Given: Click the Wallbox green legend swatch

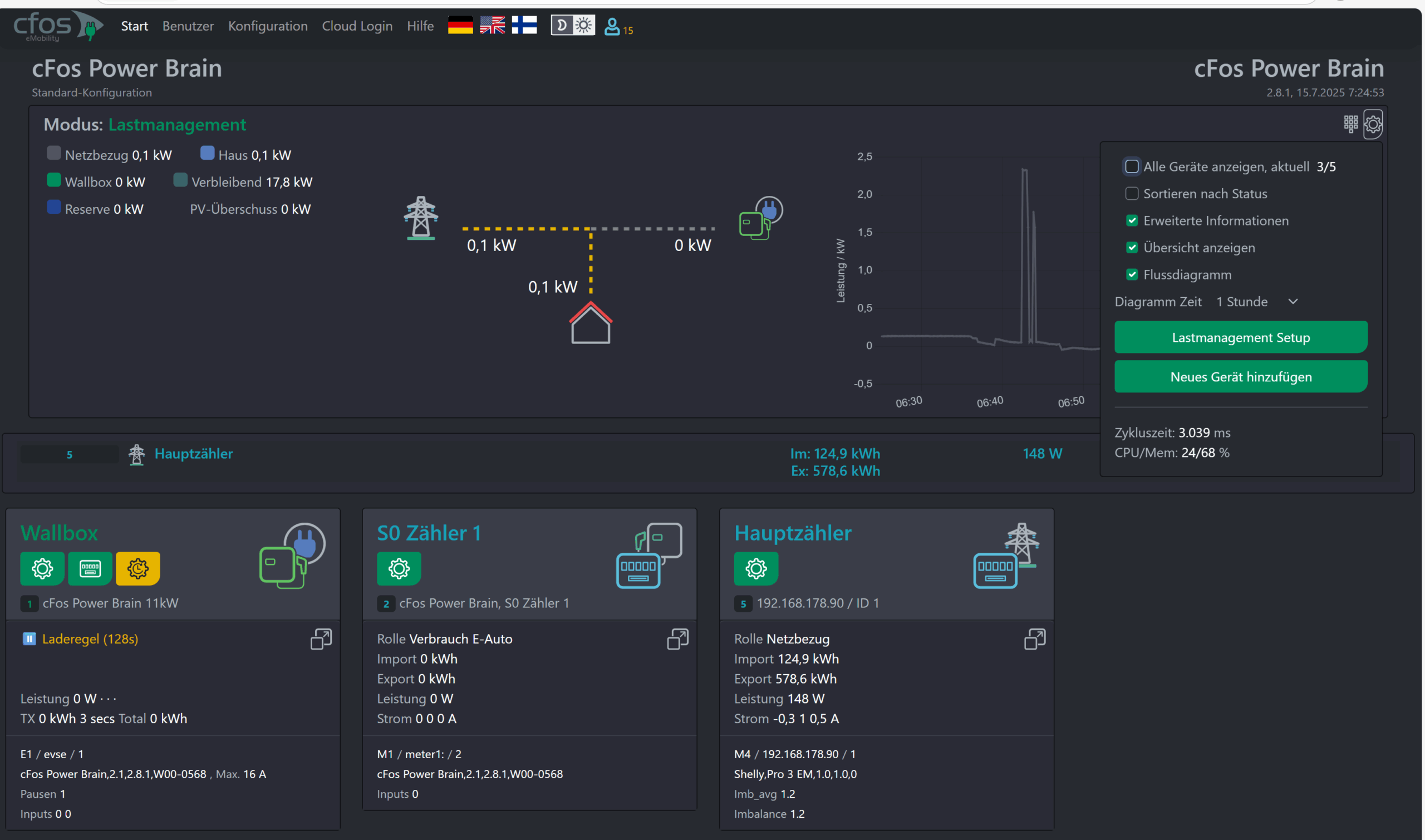Looking at the screenshot, I should tap(54, 180).
